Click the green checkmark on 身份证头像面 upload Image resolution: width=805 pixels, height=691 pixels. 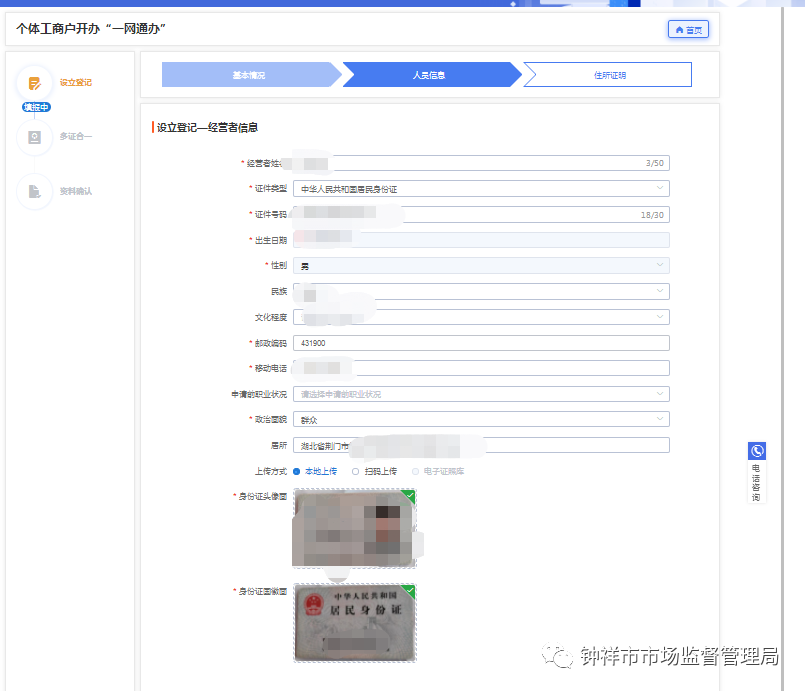pos(410,493)
